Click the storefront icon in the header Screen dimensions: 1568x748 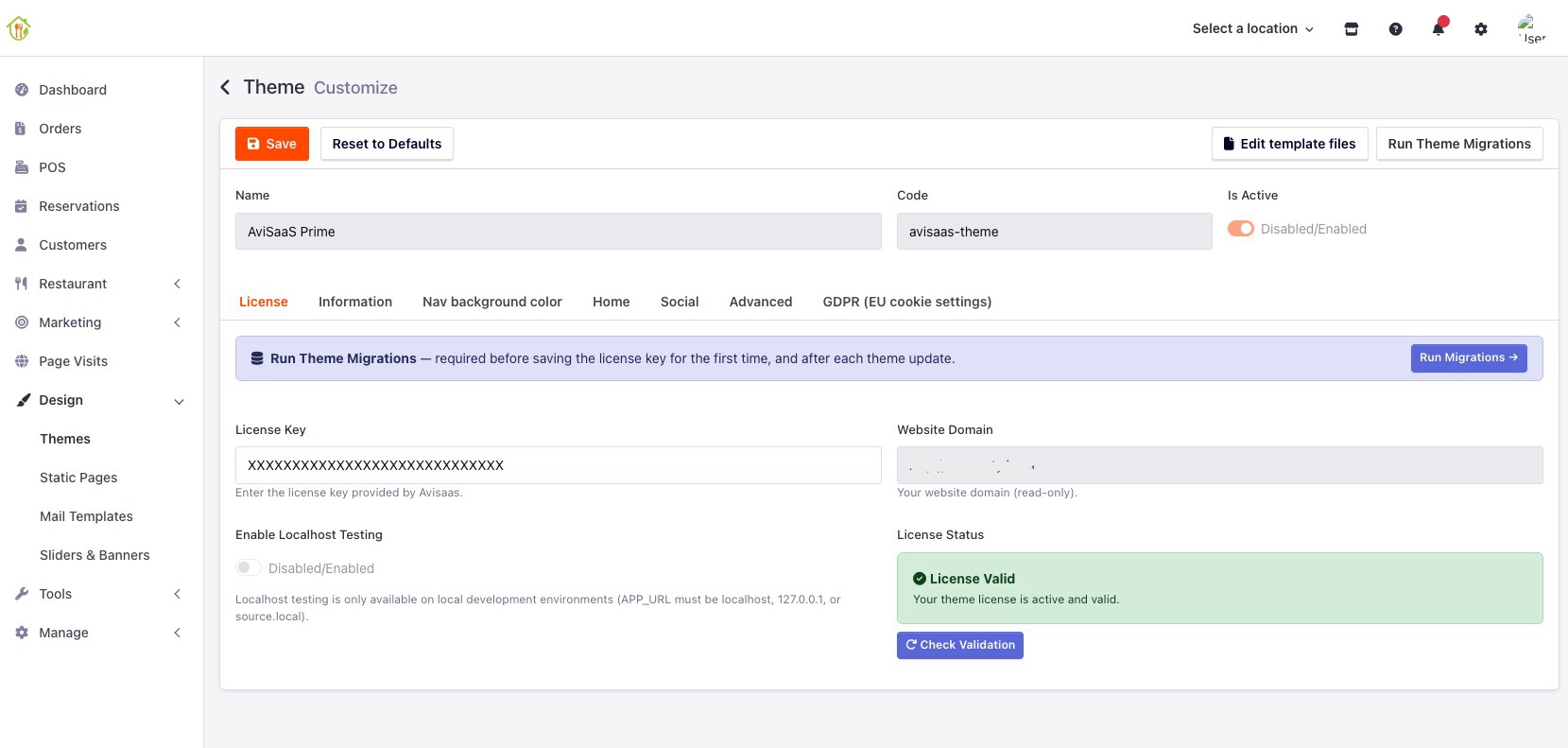click(x=1352, y=29)
